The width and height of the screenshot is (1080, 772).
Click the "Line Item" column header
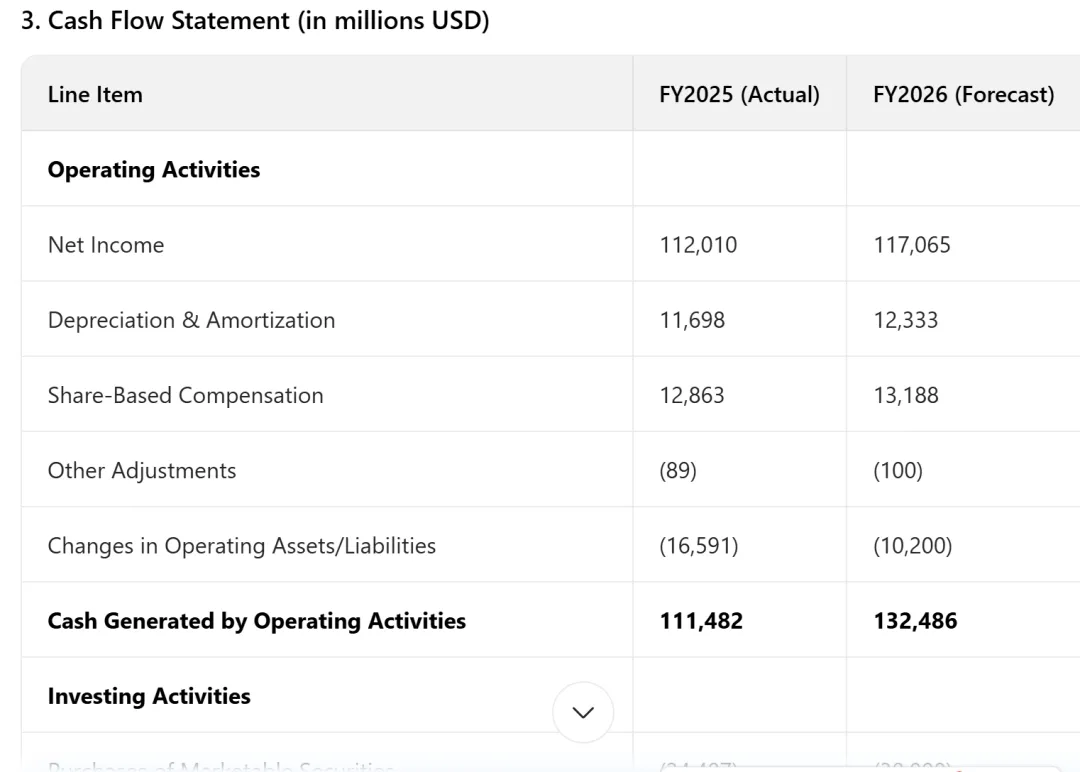point(95,95)
